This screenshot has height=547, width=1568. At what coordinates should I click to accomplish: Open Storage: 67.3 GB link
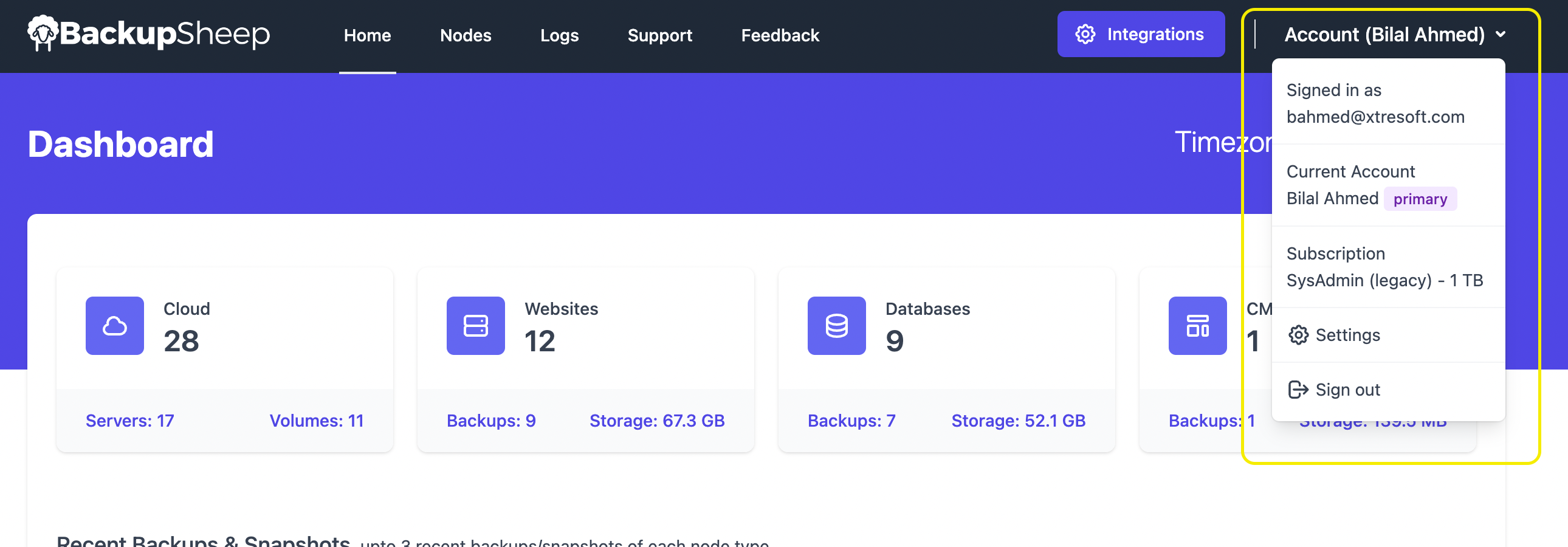[x=657, y=421]
